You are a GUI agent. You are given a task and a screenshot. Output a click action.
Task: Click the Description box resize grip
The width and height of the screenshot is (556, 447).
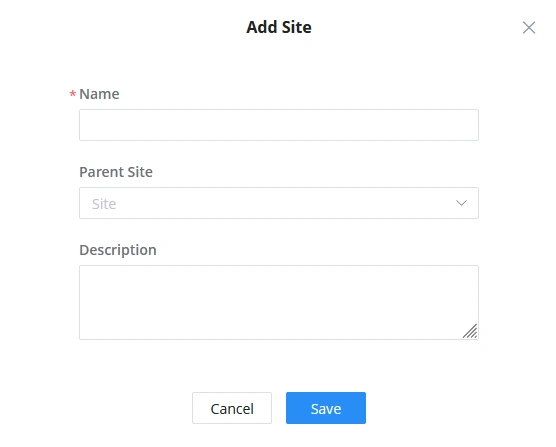(x=470, y=331)
